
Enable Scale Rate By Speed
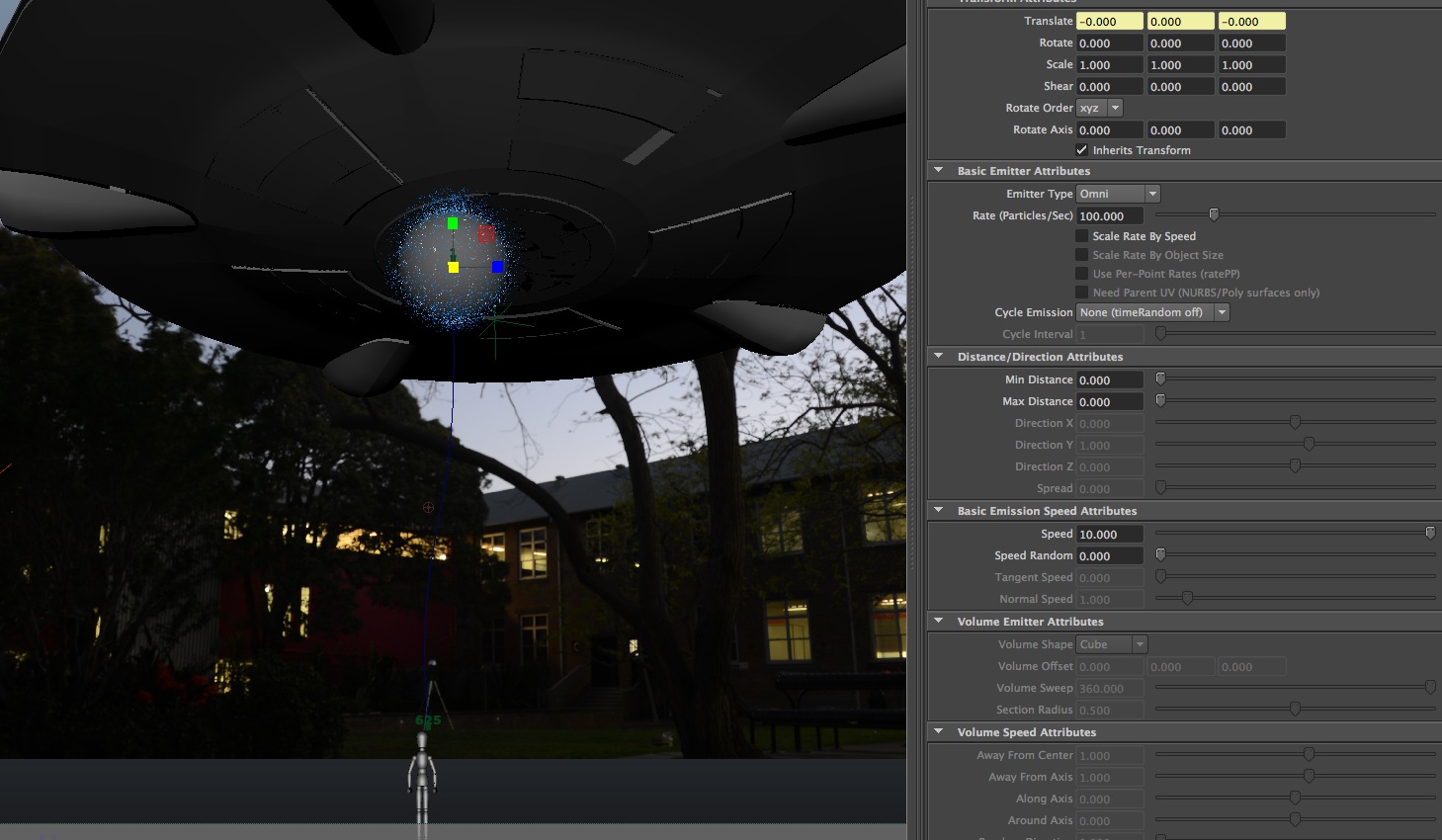(1082, 236)
